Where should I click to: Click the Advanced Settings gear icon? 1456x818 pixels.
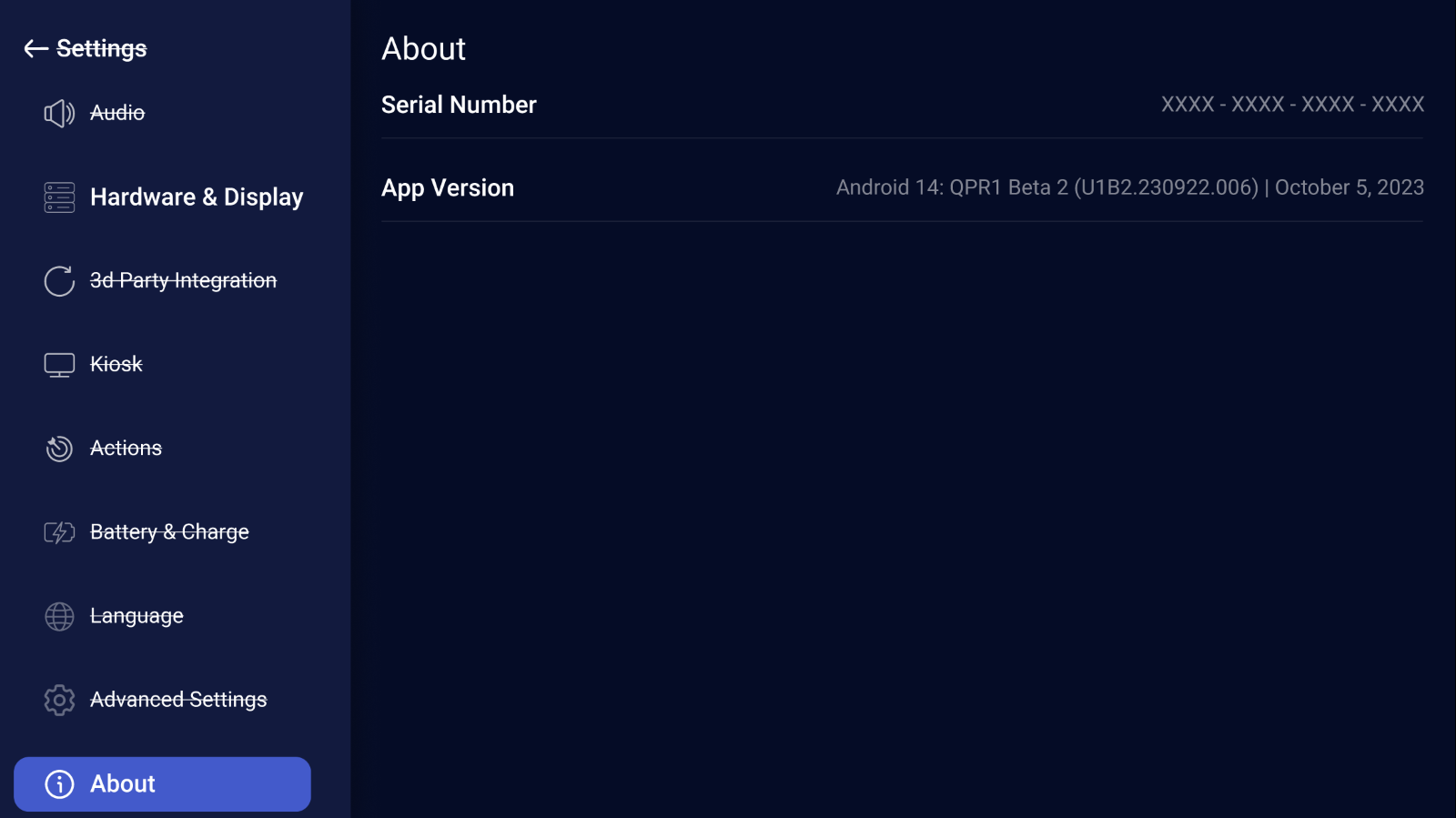click(x=59, y=700)
